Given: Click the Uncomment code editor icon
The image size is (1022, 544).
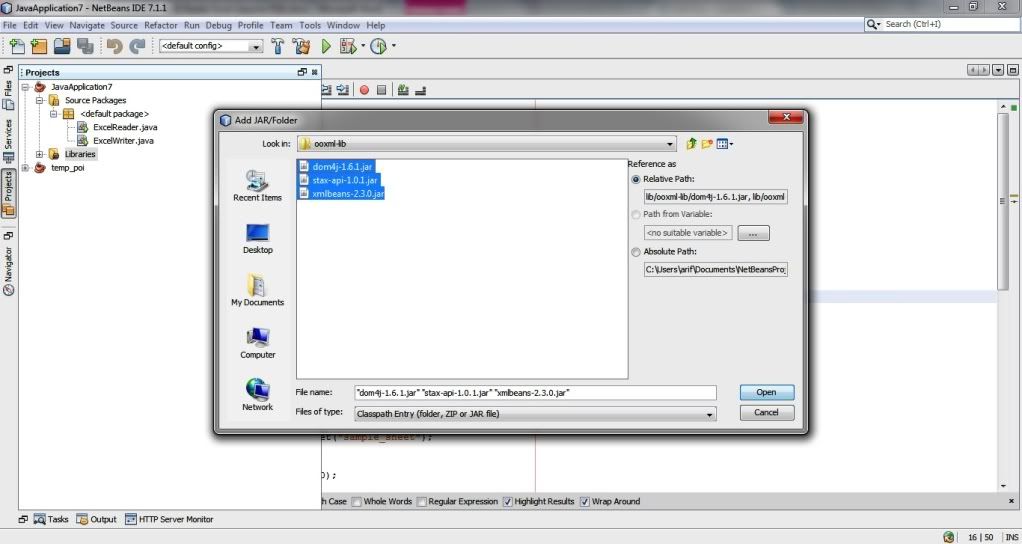Looking at the screenshot, I should (420, 90).
